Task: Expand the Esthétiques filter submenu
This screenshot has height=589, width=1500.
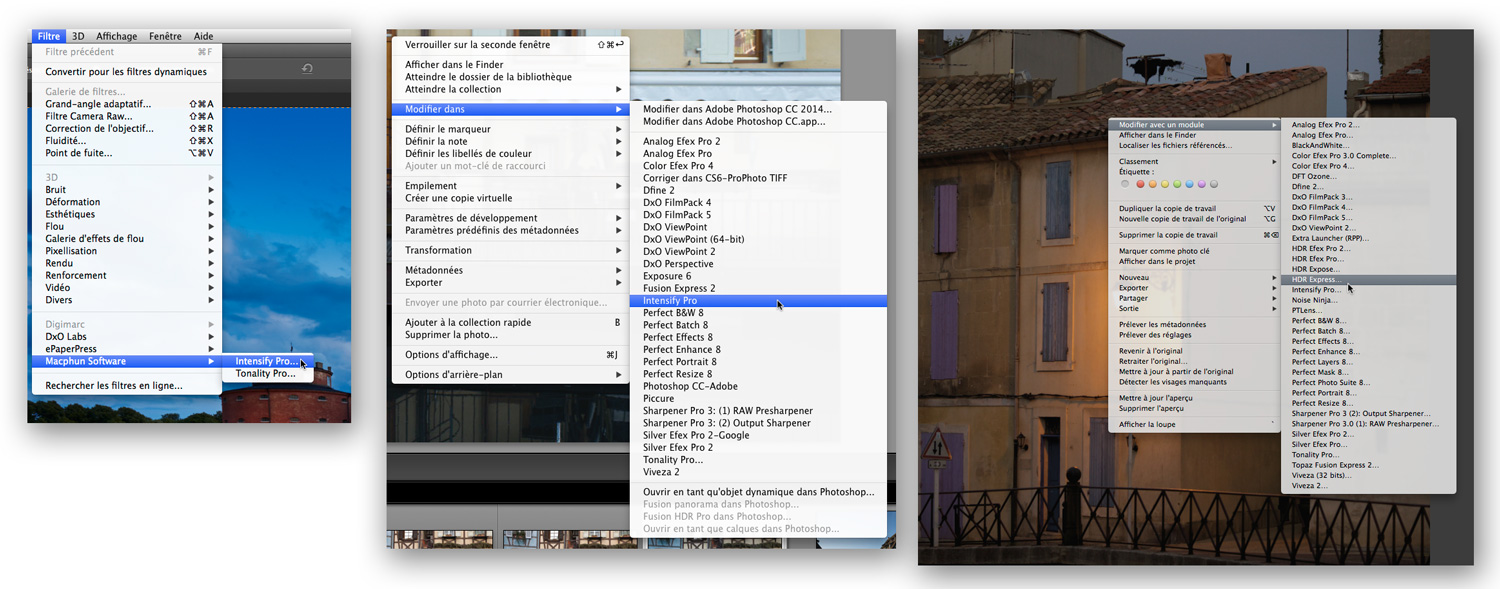Action: (x=126, y=214)
